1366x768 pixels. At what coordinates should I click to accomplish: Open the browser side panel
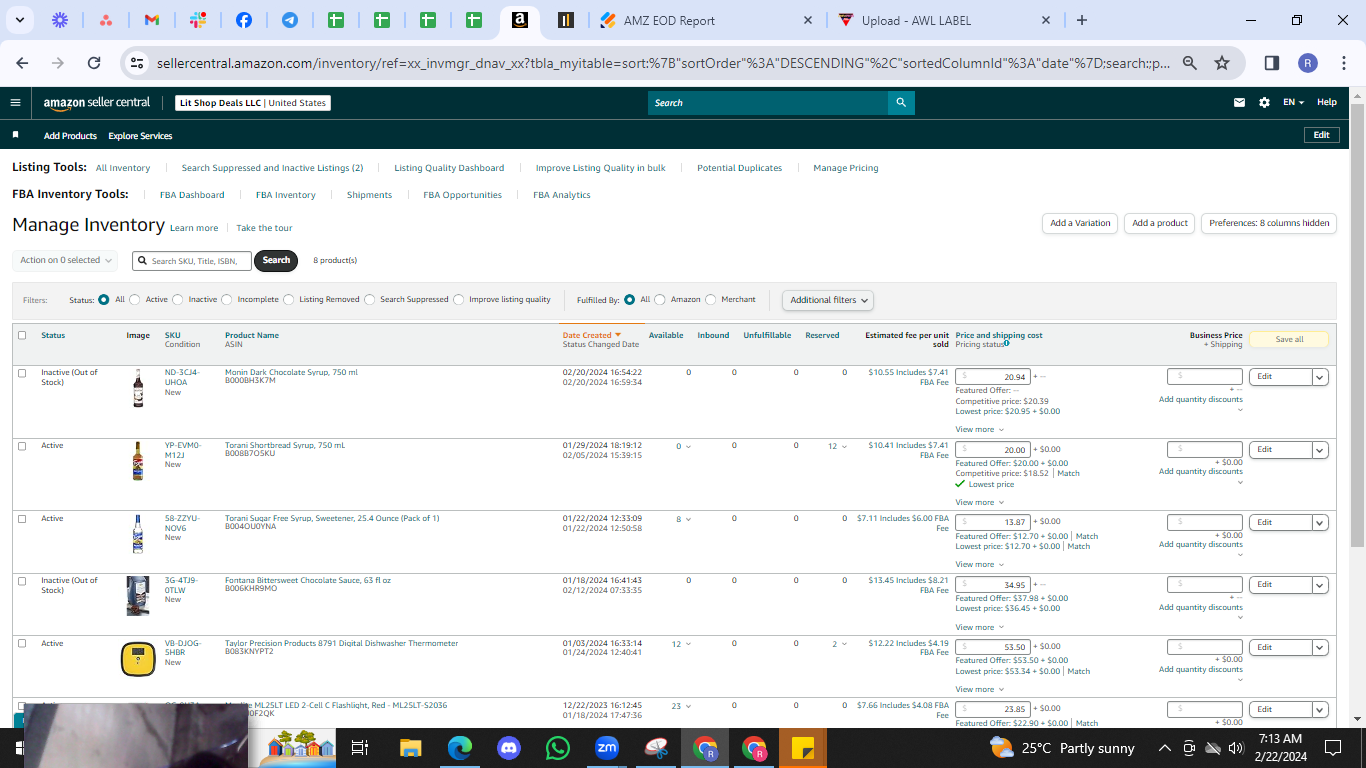click(x=1272, y=63)
